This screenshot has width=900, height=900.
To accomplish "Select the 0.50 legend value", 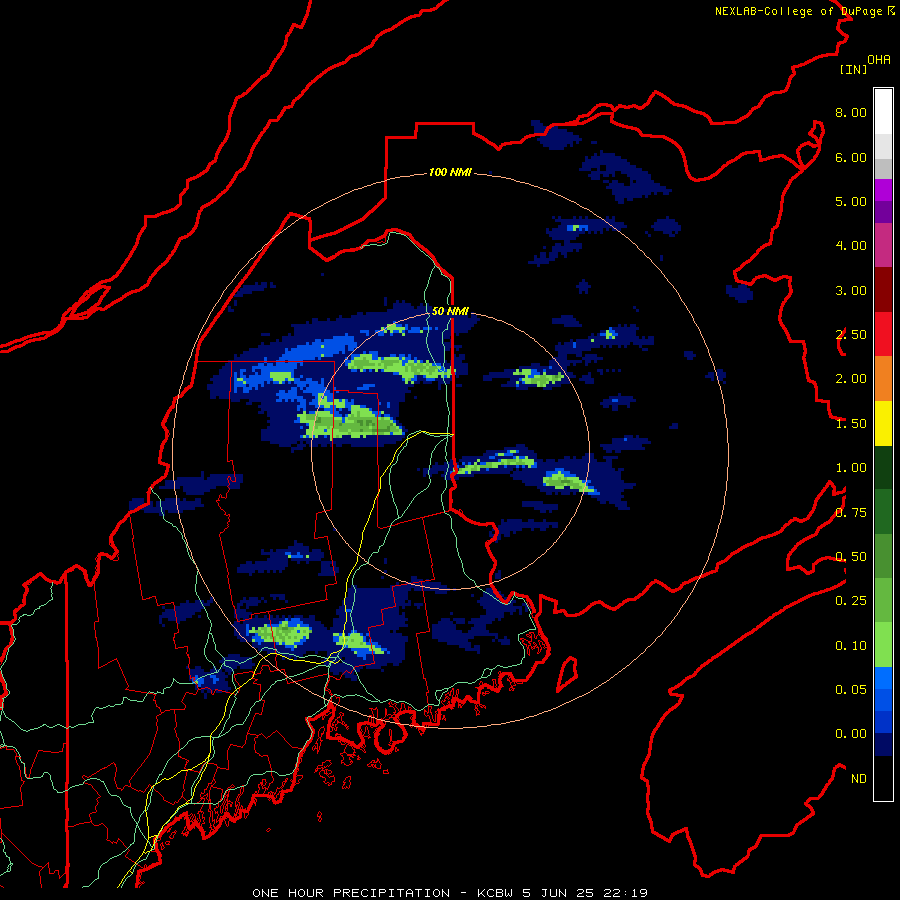I will coord(851,557).
